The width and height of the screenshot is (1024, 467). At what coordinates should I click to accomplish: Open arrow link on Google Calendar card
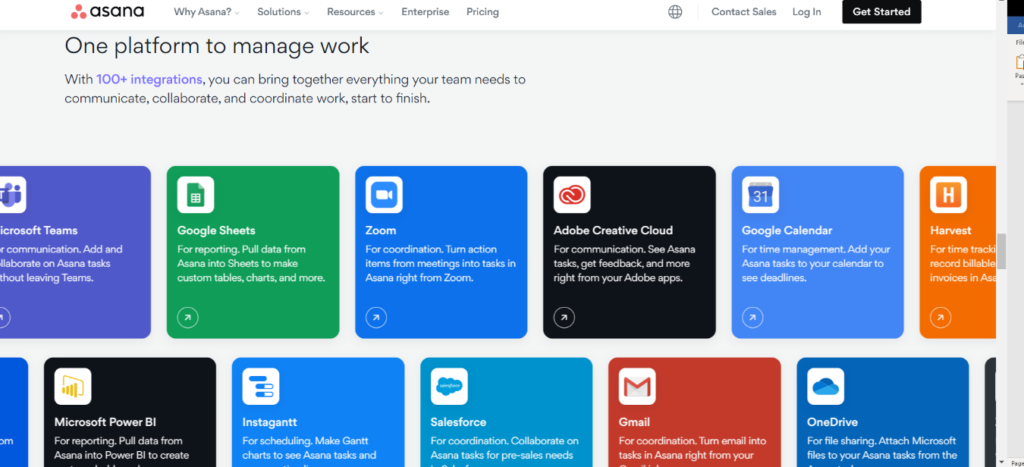coord(752,318)
